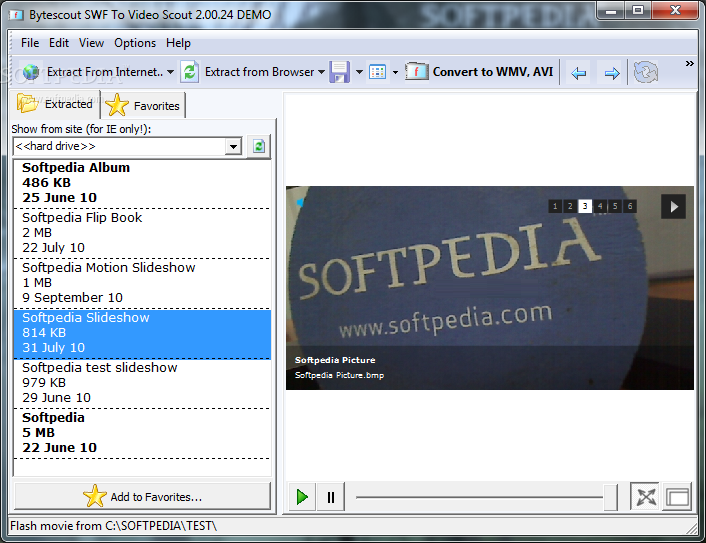Click Convert to WMV, AVI button

pyautogui.click(x=480, y=72)
